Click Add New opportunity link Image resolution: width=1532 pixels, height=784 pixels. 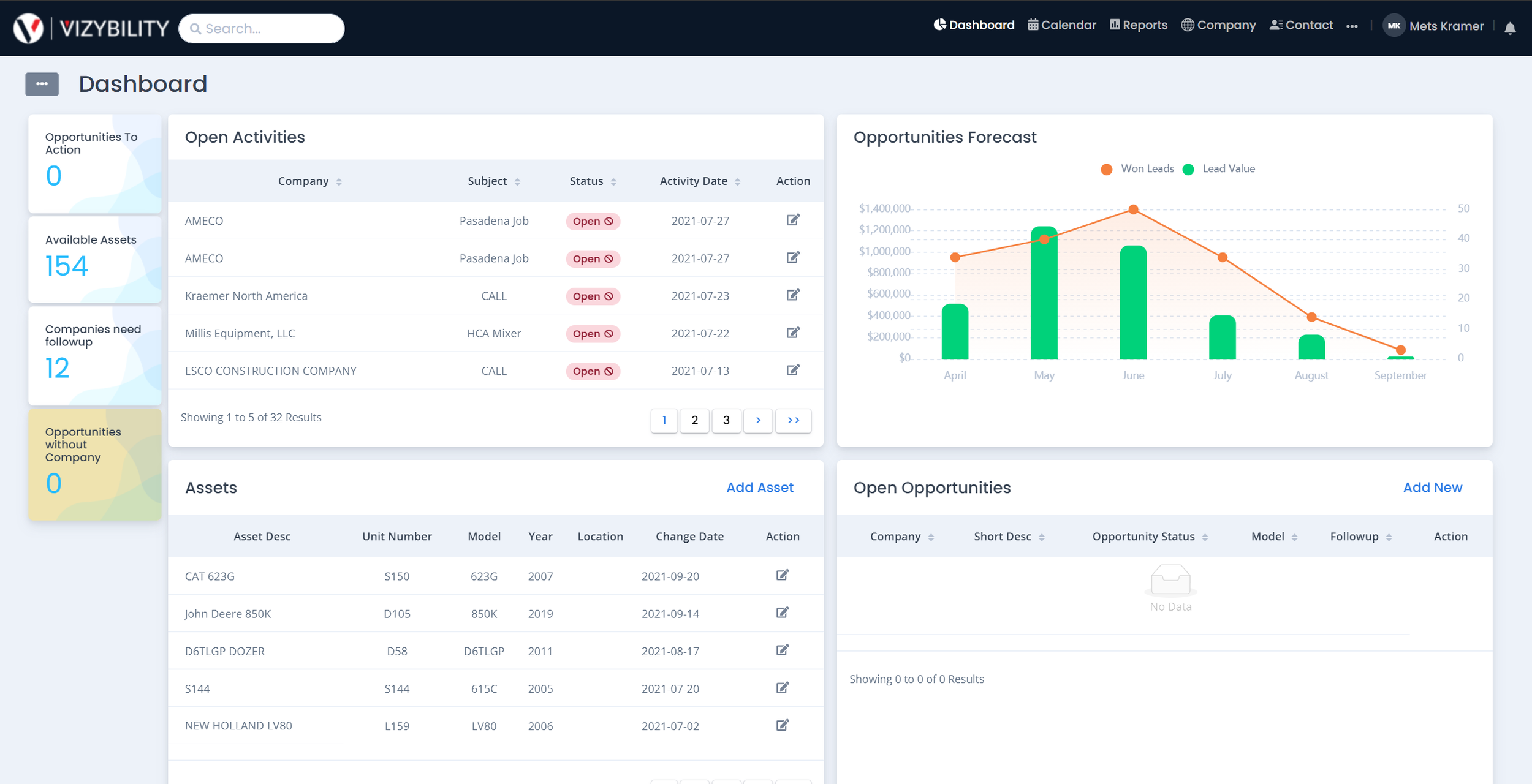1432,488
